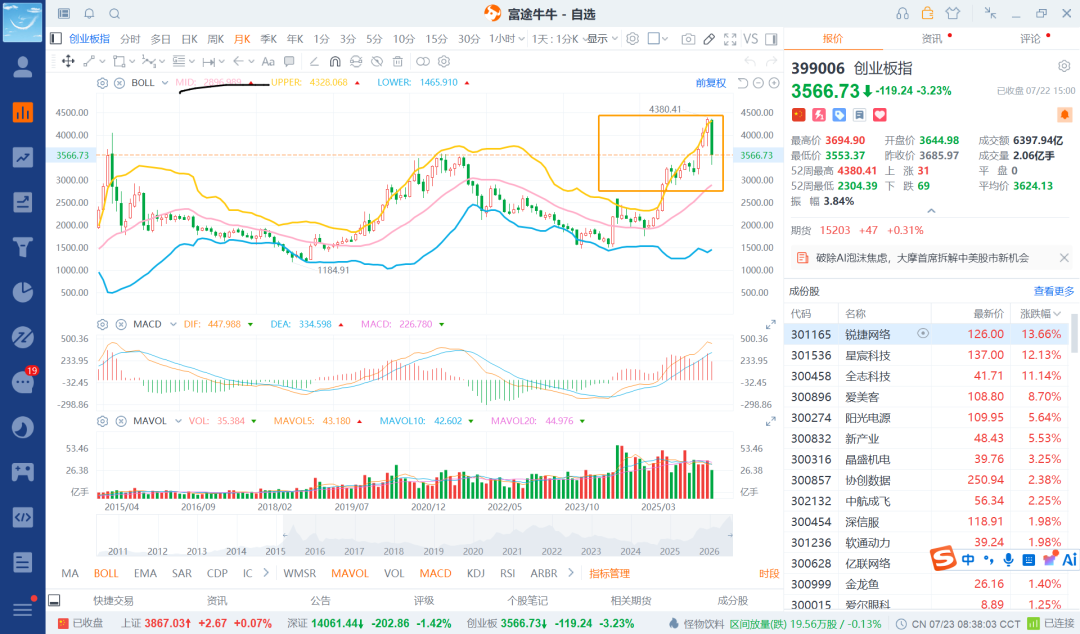Open the price alert bell icon
The height and width of the screenshot is (634, 1080).
click(x=1064, y=115)
